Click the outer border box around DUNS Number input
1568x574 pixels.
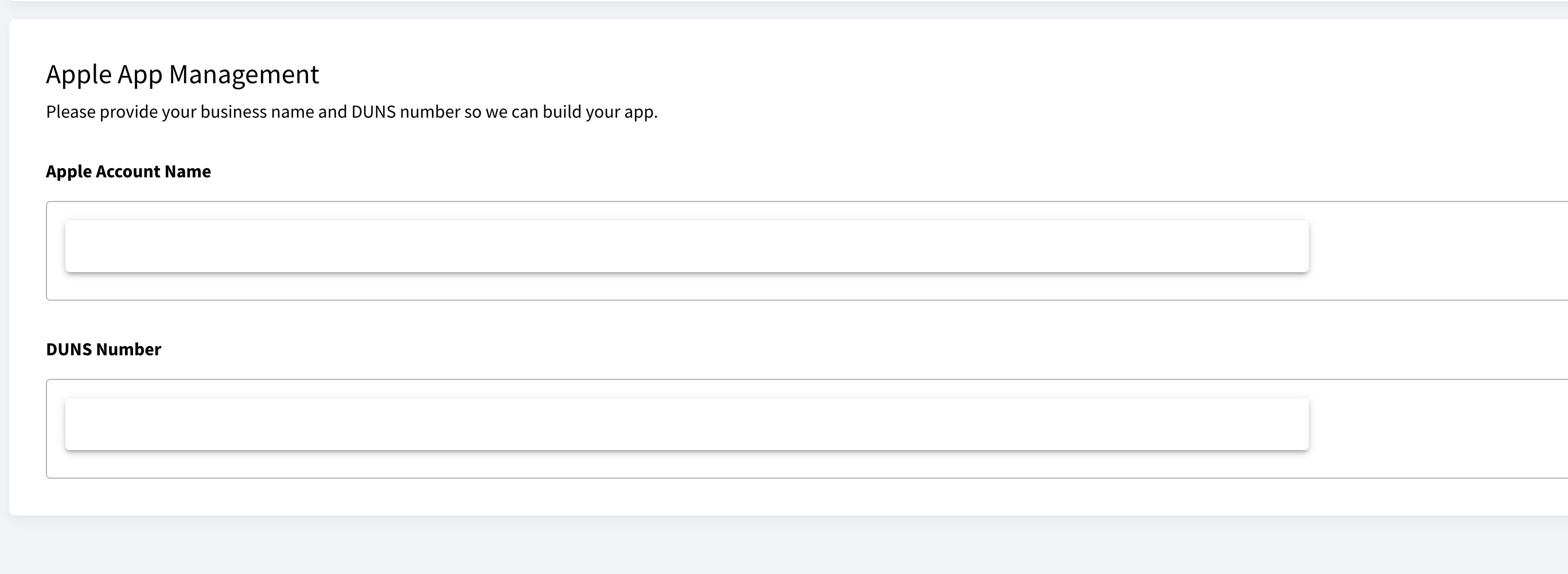(807, 429)
